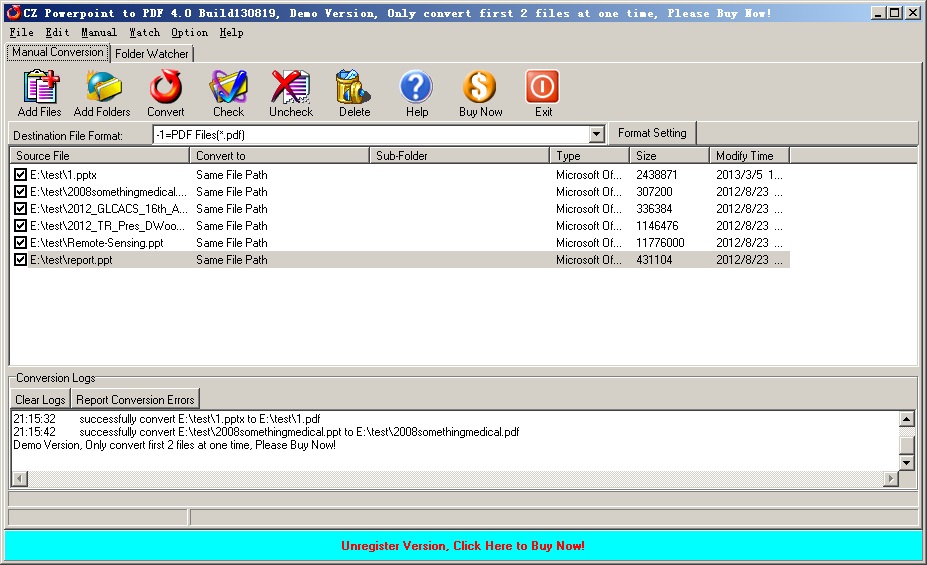Minimize the CZ Powerpoint to PDF window
Viewport: 927px width, 565px height.
[879, 12]
